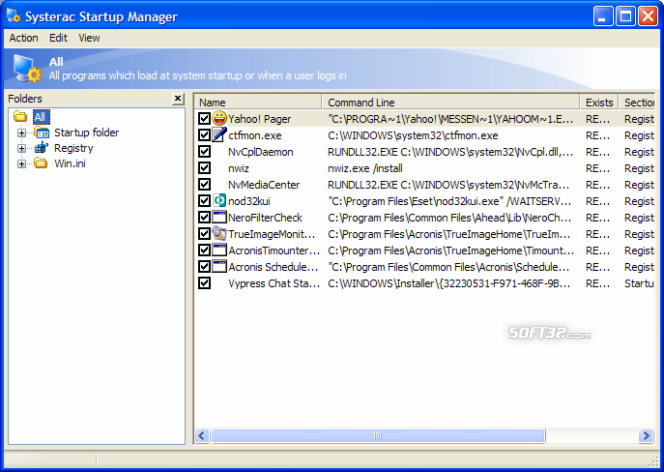This screenshot has width=664, height=472.
Task: Click the All folder icon in tree
Action: pyautogui.click(x=20, y=116)
